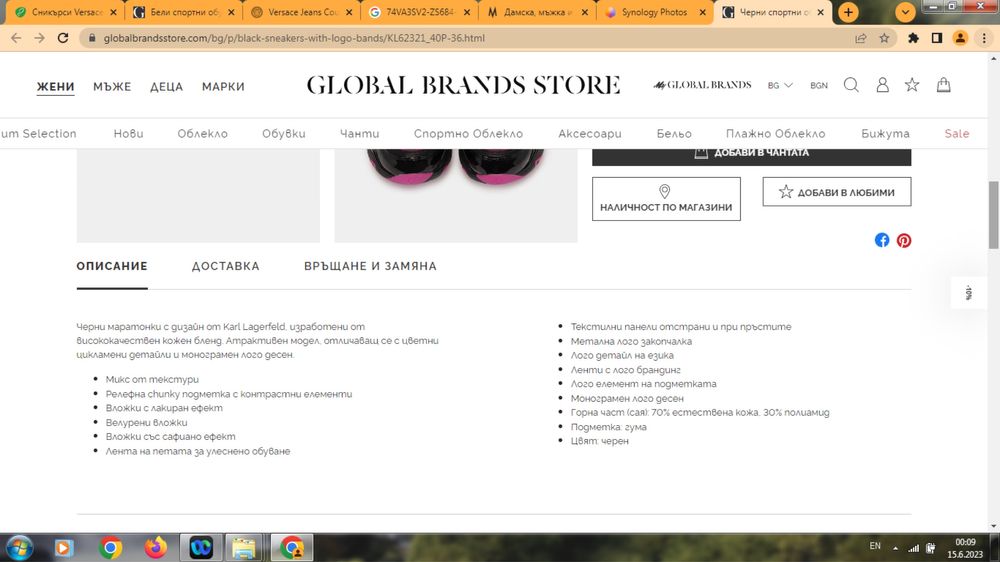Open the tab search dropdown arrow
1000x562 pixels.
tap(905, 12)
